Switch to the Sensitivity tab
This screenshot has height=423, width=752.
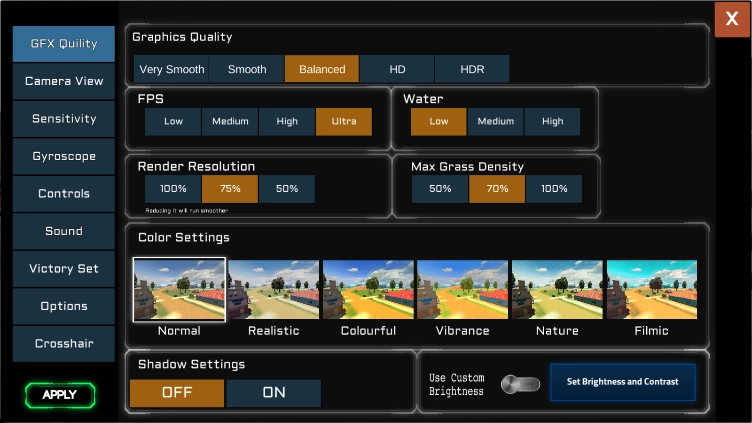[x=64, y=119]
